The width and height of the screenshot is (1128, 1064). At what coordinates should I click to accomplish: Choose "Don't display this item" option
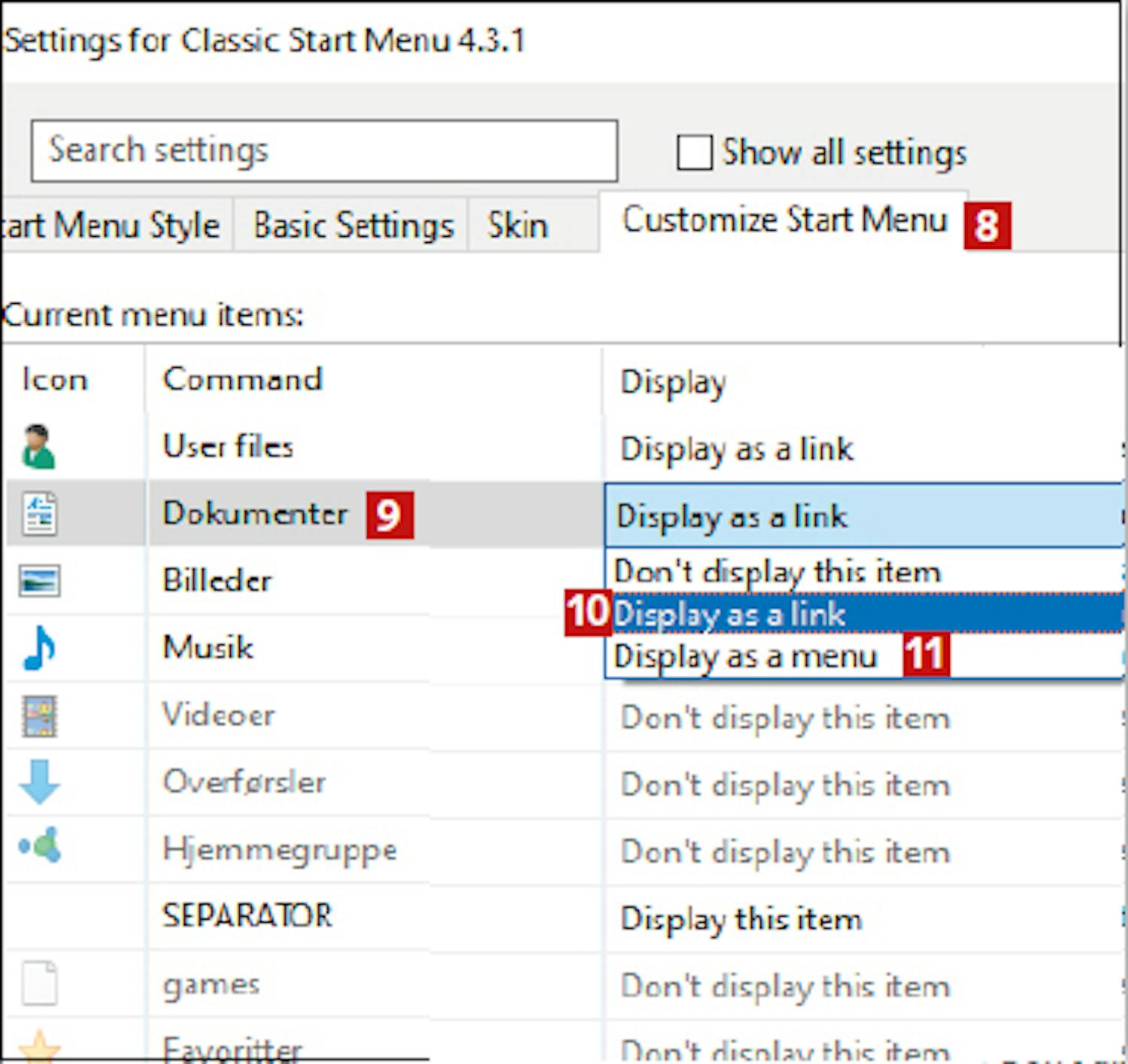[x=777, y=571]
